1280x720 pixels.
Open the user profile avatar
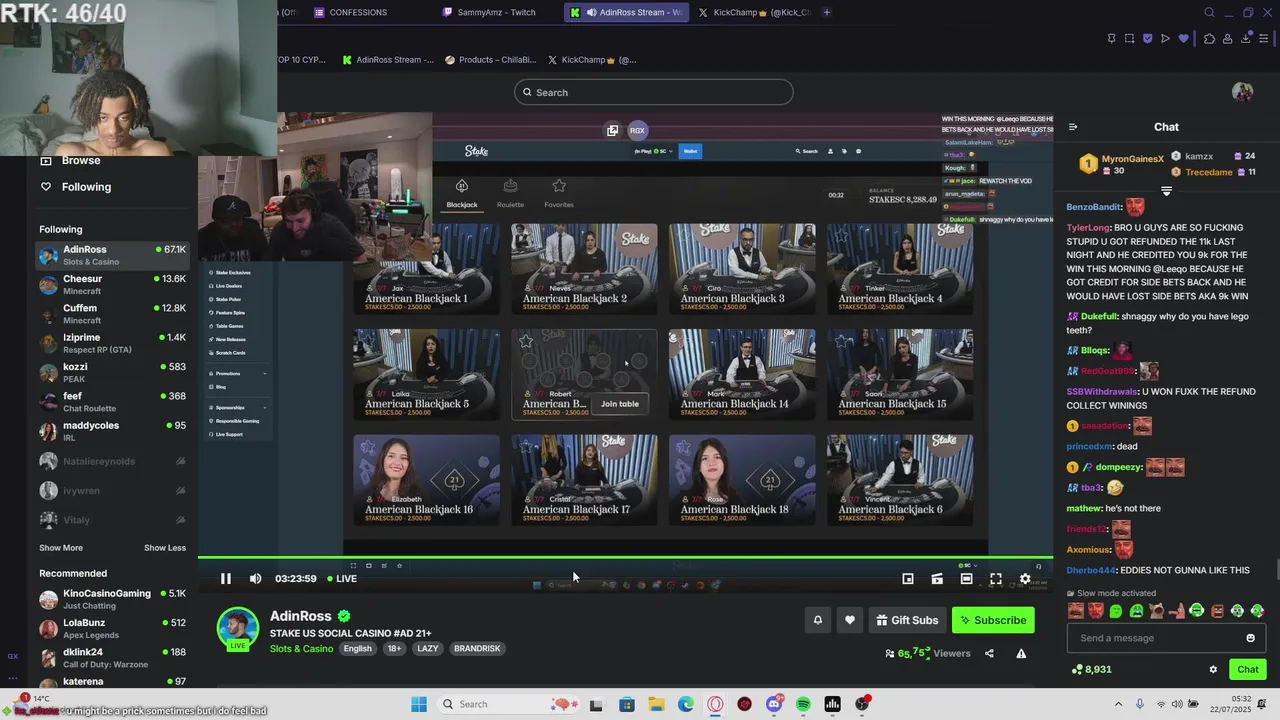1243,92
